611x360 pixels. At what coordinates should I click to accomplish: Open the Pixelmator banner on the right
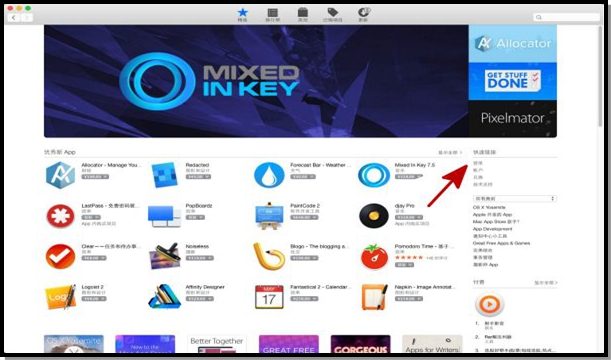tap(512, 118)
